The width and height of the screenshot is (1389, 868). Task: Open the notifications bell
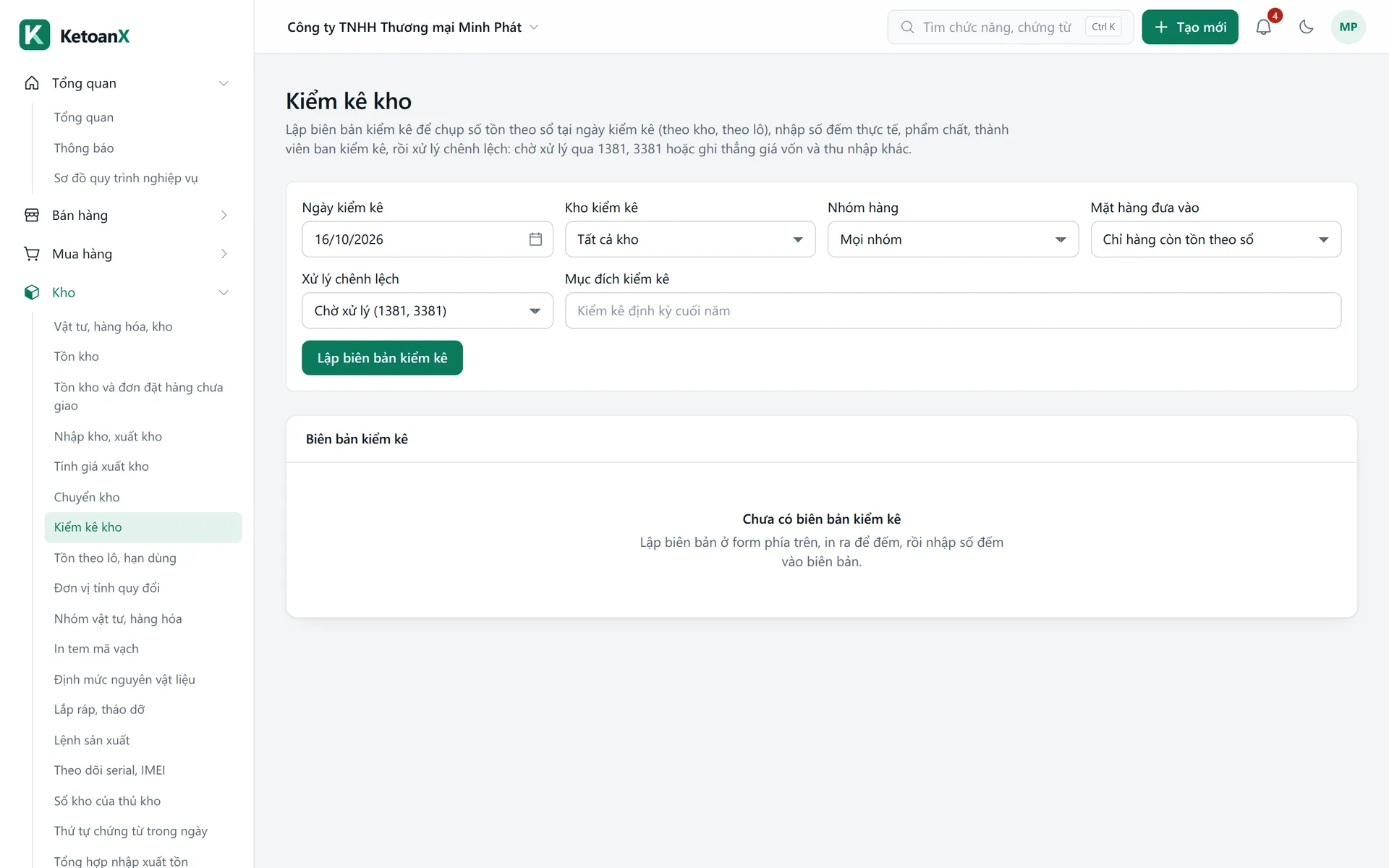coord(1263,27)
